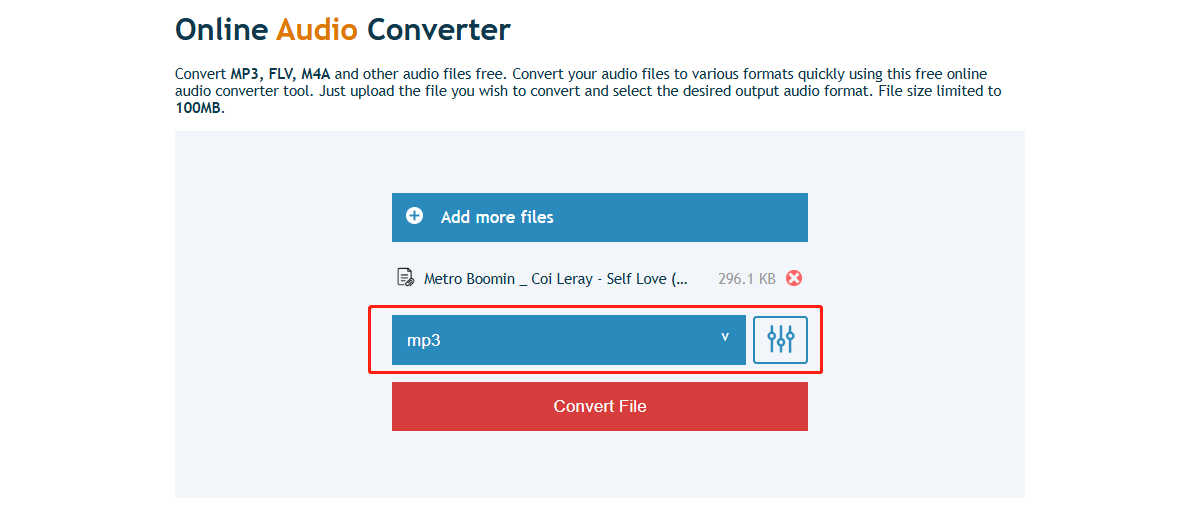Viewport: 1187px width, 523px height.
Task: Click the word Converter in the page title
Action: tap(439, 30)
